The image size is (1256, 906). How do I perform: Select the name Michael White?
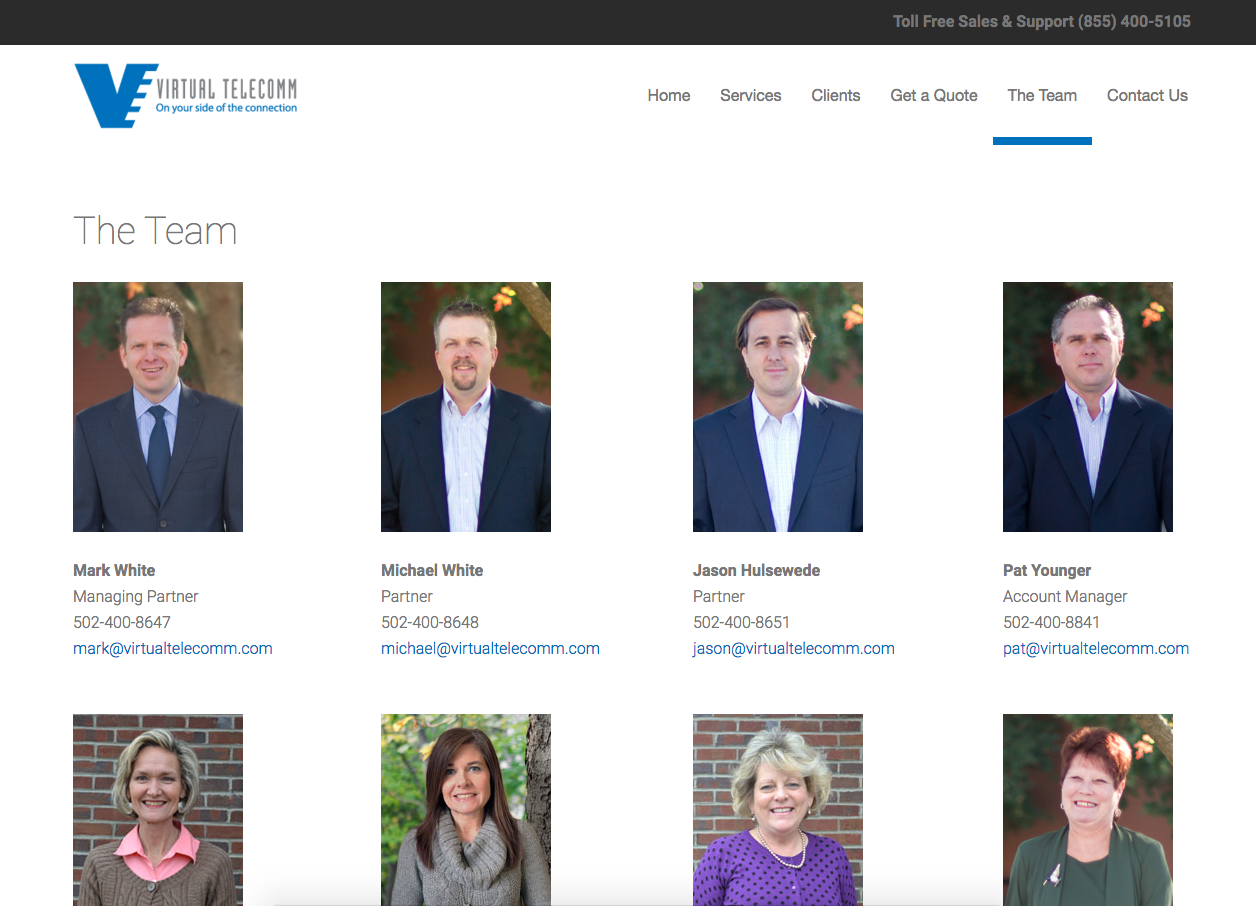[432, 570]
